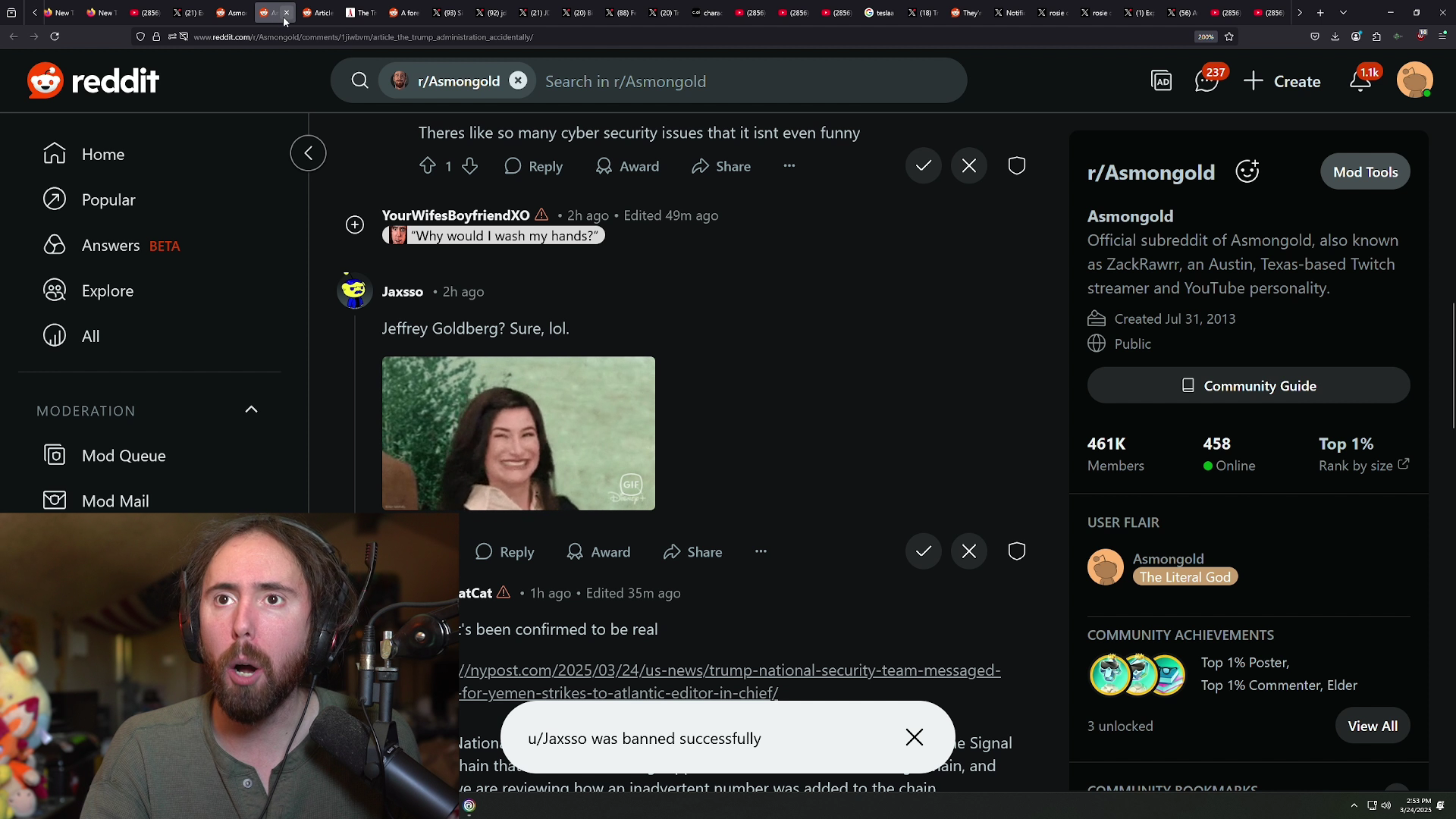Open browser extensions puzzle icon

[x=1376, y=36]
